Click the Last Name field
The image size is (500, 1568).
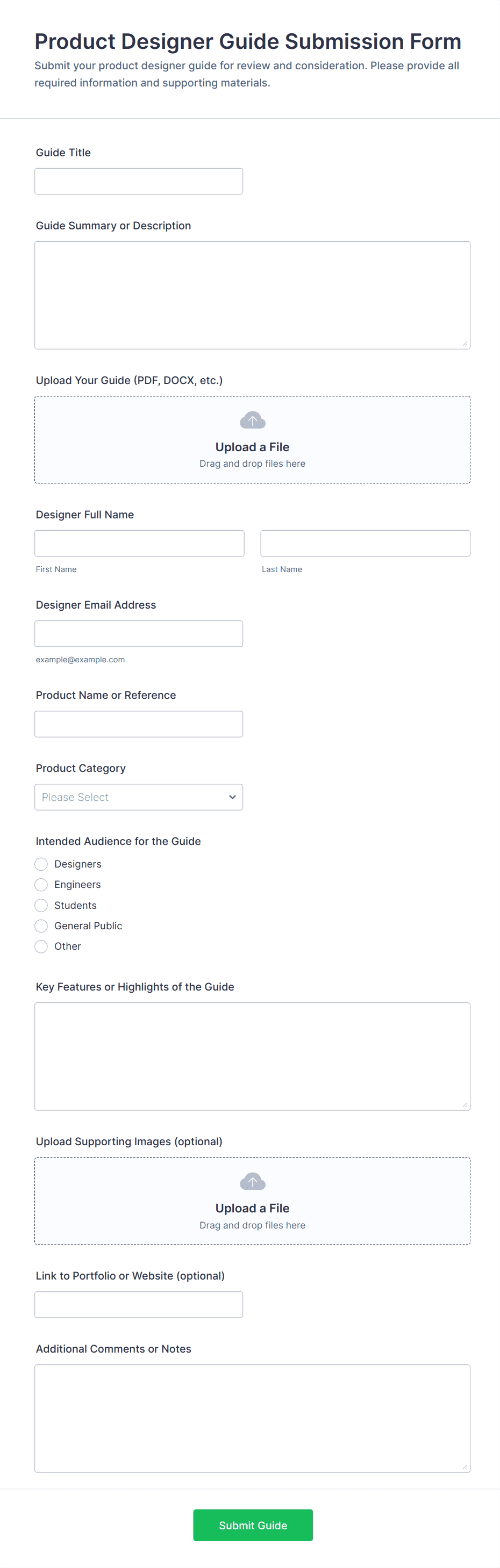tap(366, 543)
